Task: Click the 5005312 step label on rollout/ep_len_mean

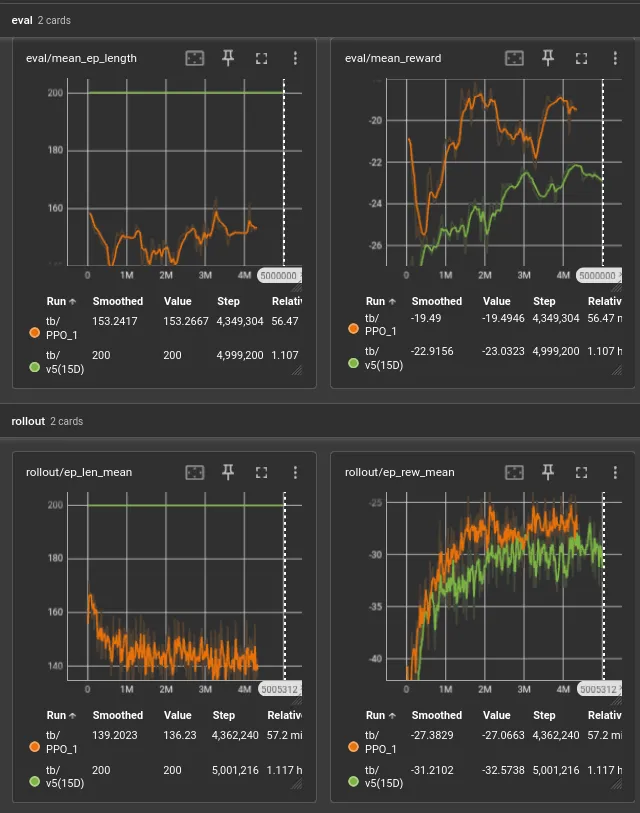Action: point(280,690)
